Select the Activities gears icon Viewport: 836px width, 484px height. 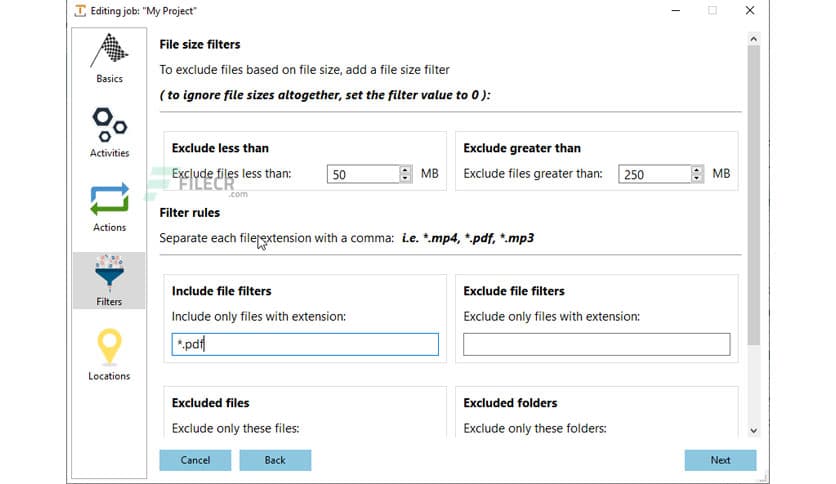109,125
